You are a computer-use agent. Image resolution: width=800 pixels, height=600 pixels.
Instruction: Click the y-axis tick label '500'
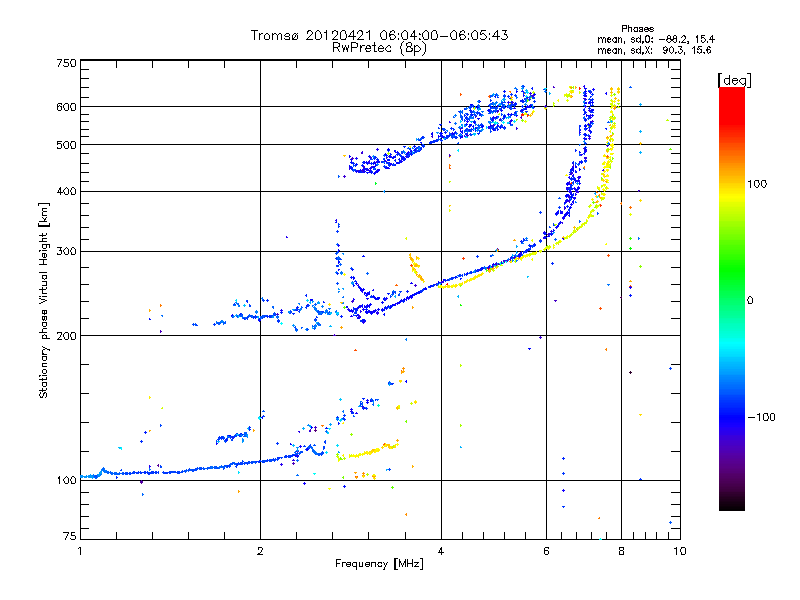(67, 145)
